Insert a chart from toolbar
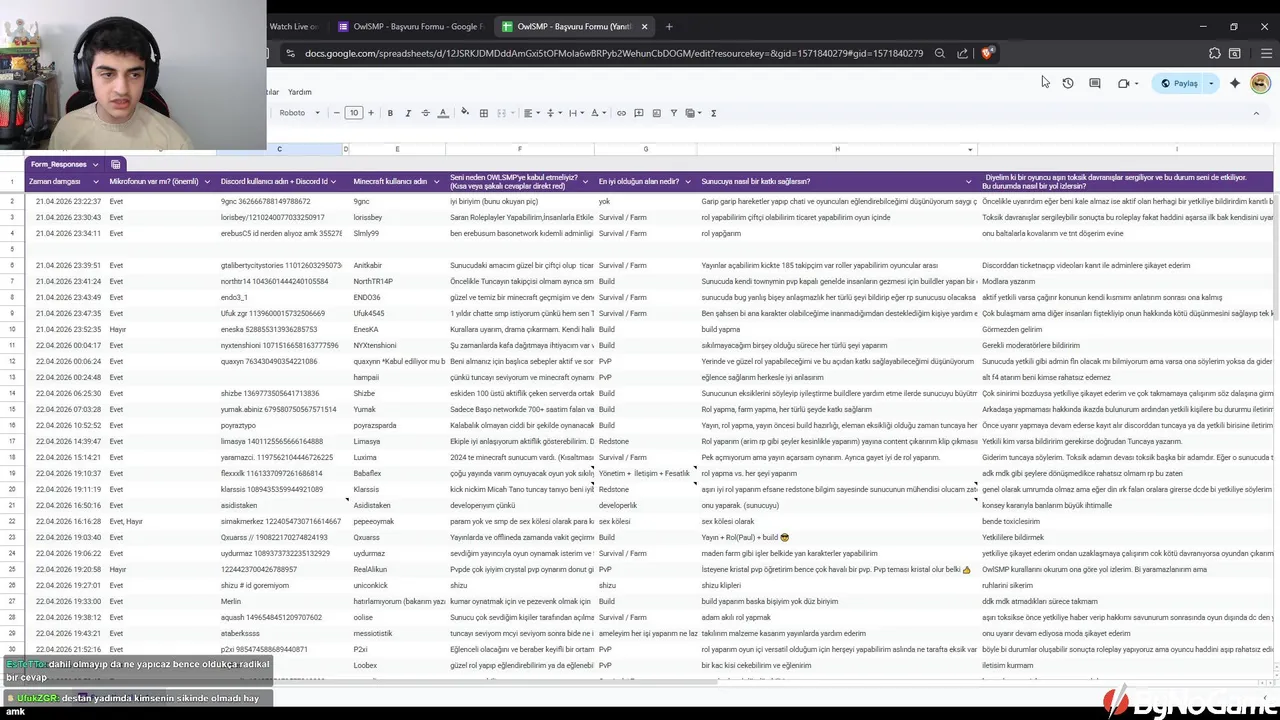The width and height of the screenshot is (1280, 720). [x=656, y=113]
